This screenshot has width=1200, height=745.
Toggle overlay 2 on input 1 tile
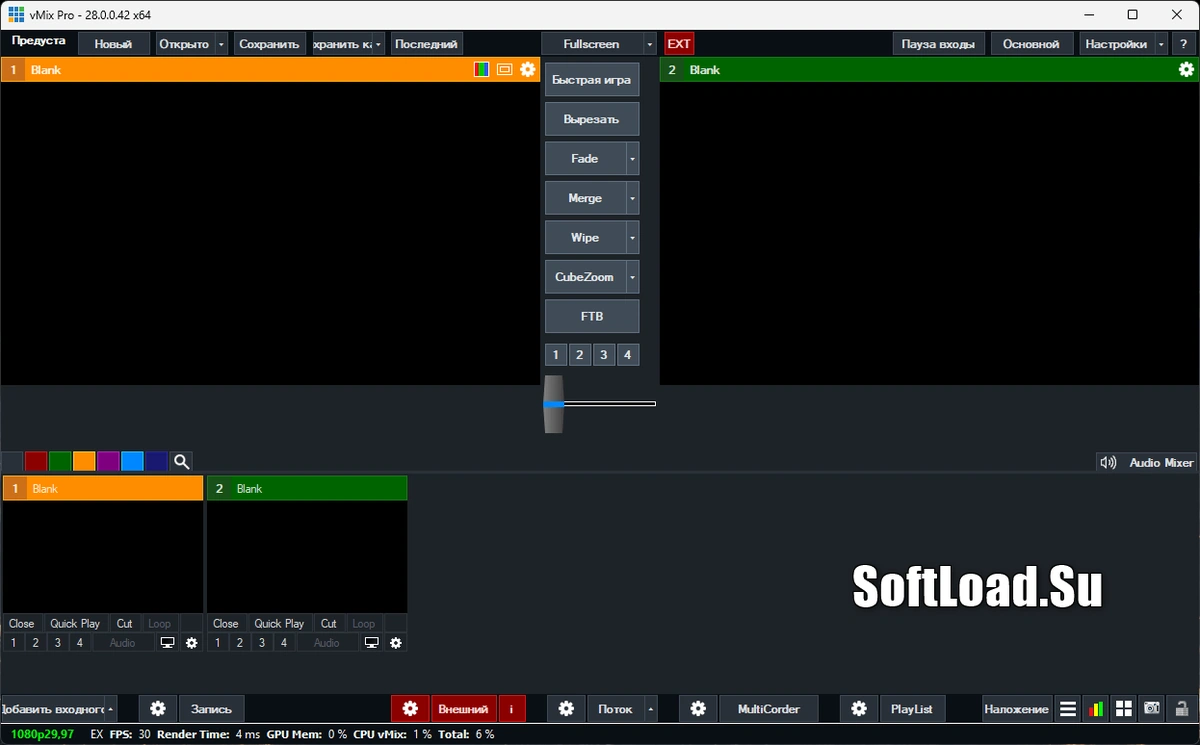(x=35, y=643)
